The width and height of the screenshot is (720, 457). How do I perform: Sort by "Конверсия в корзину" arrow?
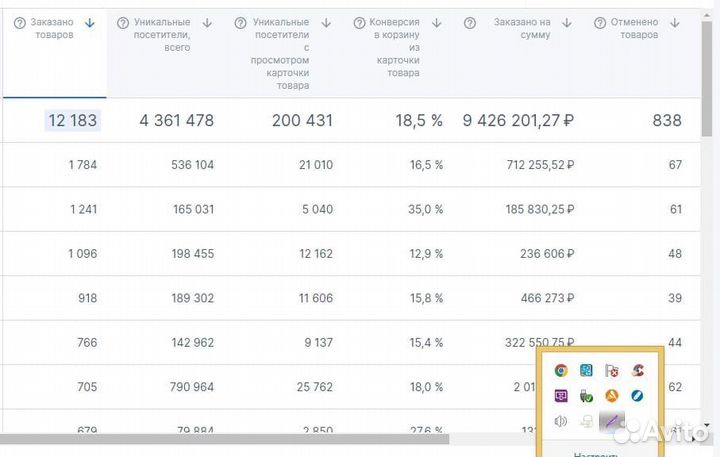tap(441, 23)
